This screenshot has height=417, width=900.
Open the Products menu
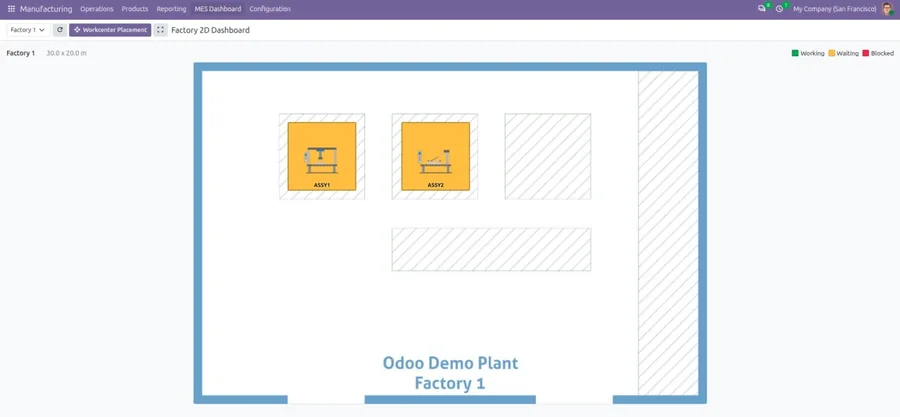pos(135,9)
